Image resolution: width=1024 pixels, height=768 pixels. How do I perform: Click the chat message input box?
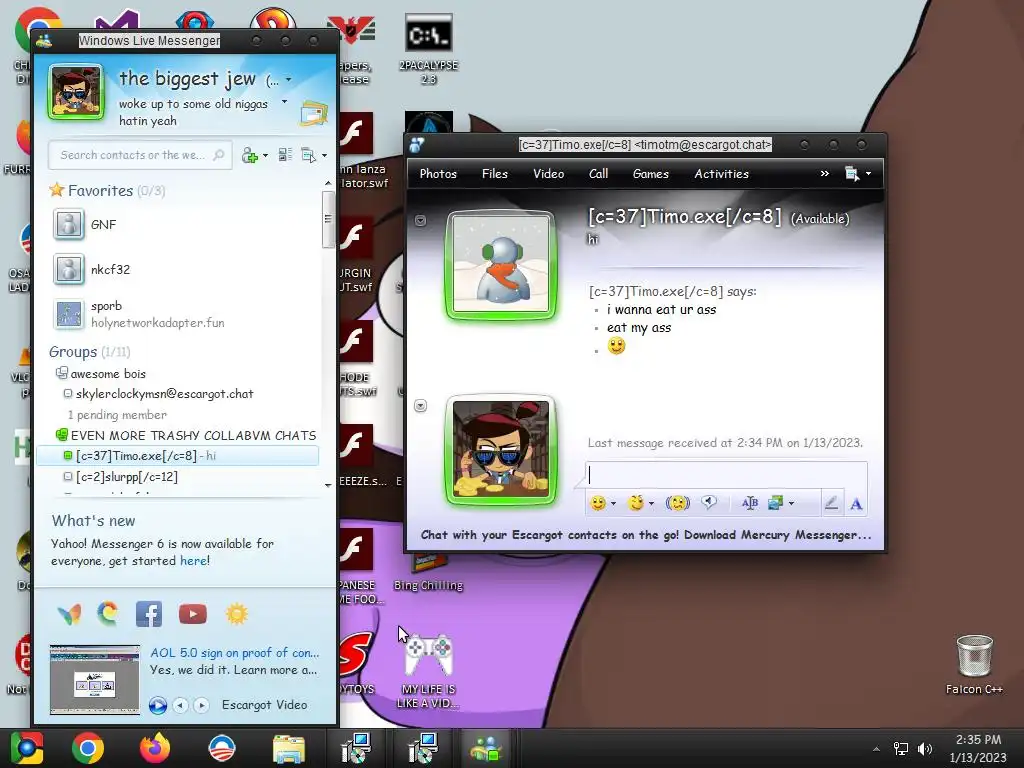pos(726,475)
